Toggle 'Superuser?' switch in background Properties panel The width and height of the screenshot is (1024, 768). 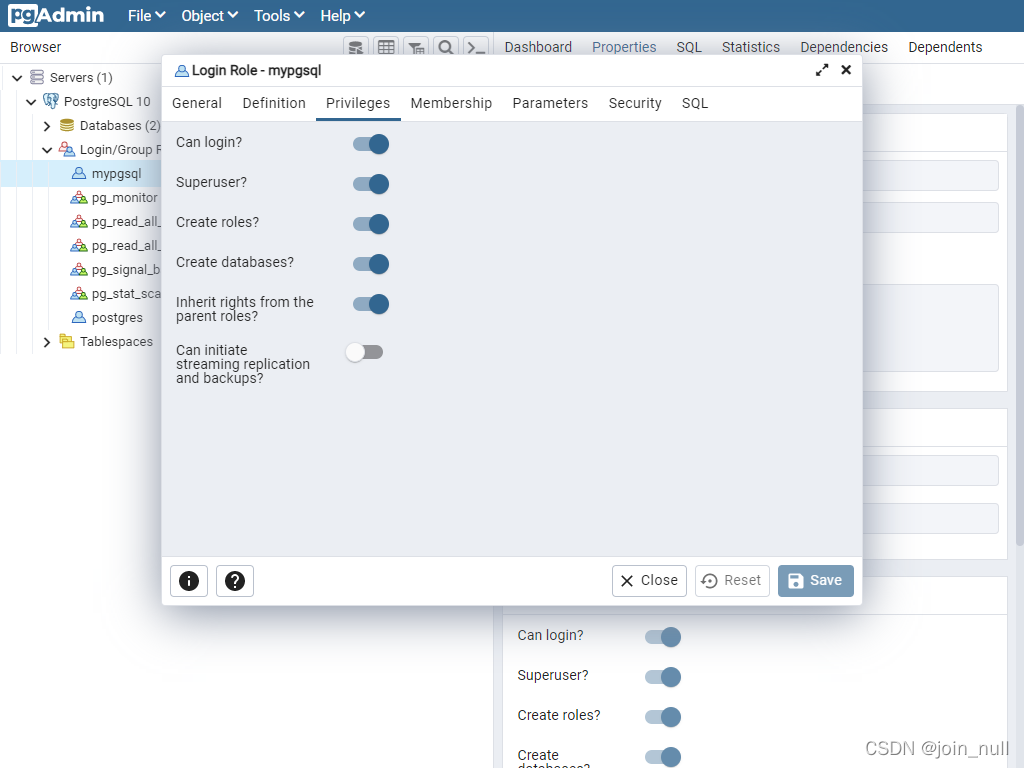[x=663, y=677]
